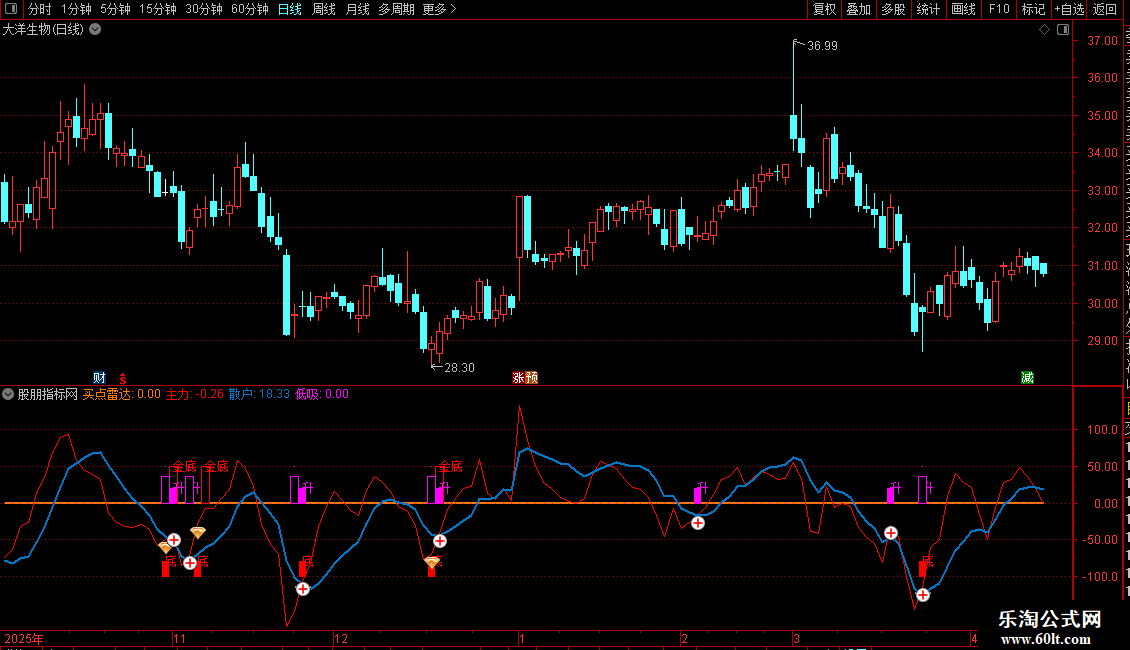Click the 2025年 label on time axis
Image resolution: width=1130 pixels, height=650 pixels.
[24, 638]
